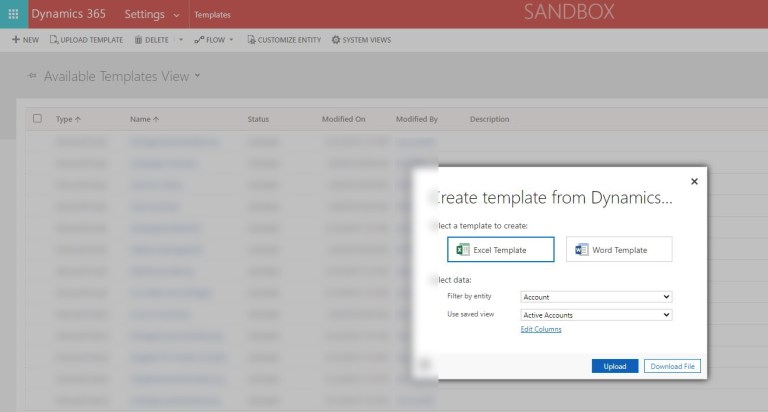
Task: Select the Excel Template option
Action: [501, 249]
